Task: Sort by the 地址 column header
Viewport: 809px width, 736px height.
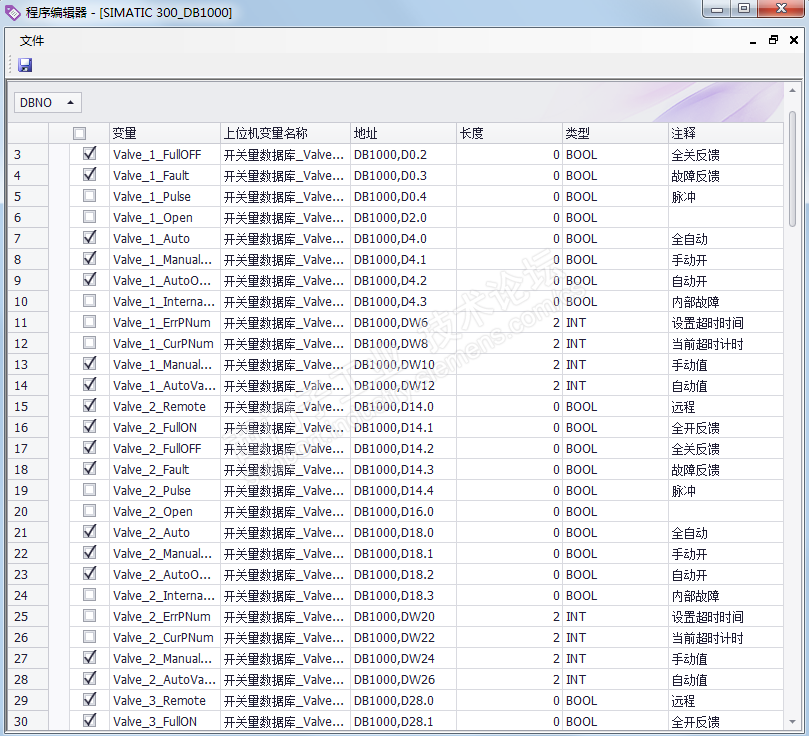Action: [x=403, y=134]
